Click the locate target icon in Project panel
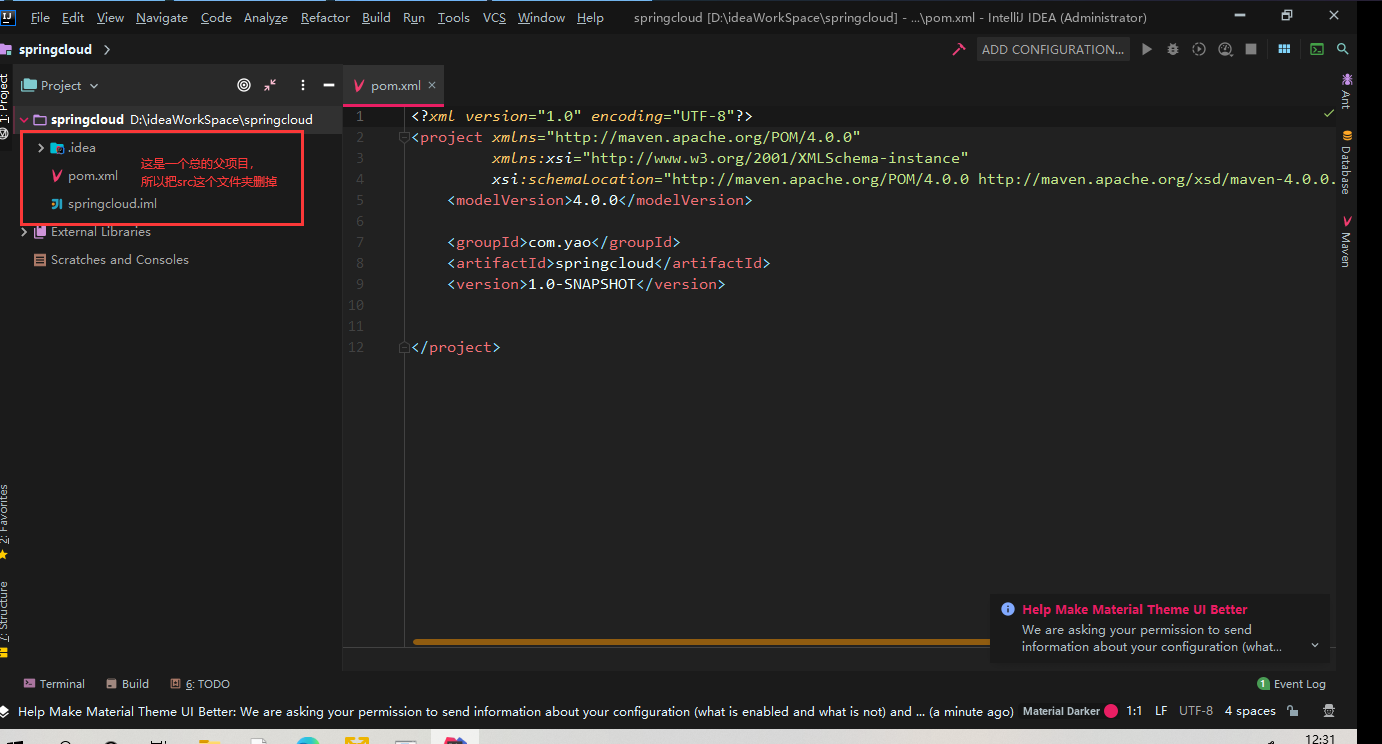This screenshot has height=744, width=1382. pos(244,86)
